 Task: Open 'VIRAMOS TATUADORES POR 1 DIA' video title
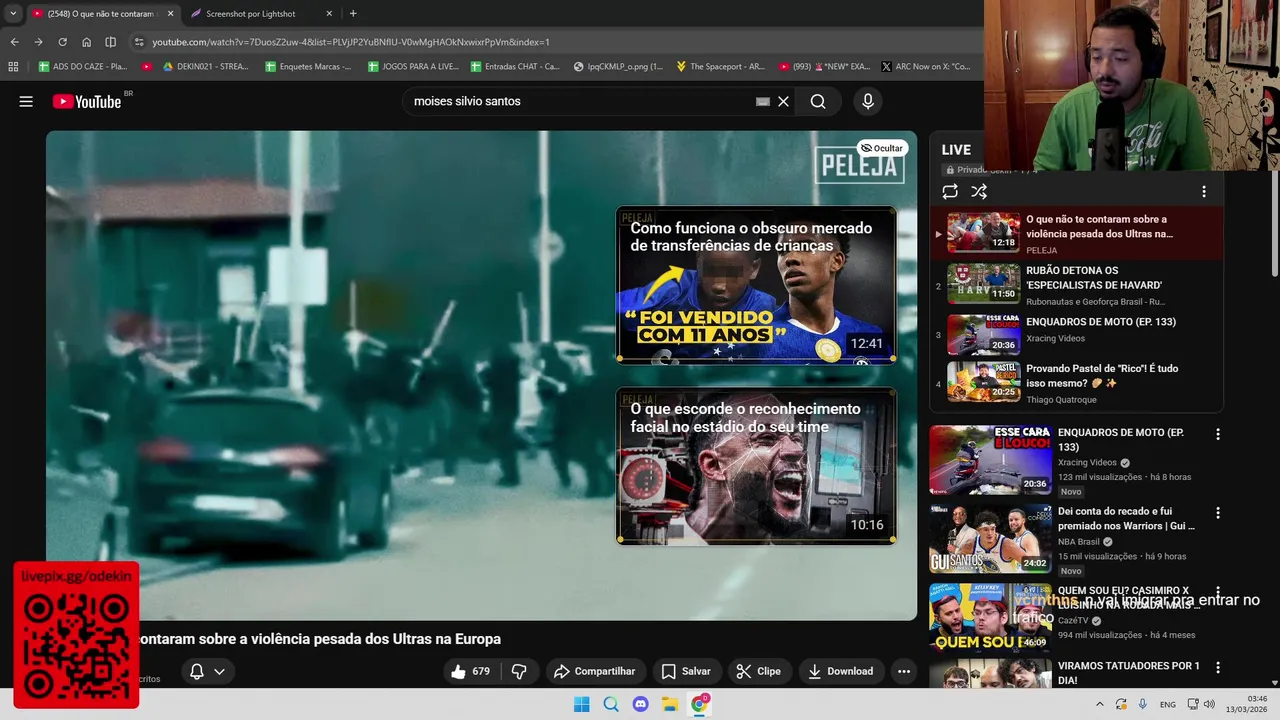tap(1128, 672)
